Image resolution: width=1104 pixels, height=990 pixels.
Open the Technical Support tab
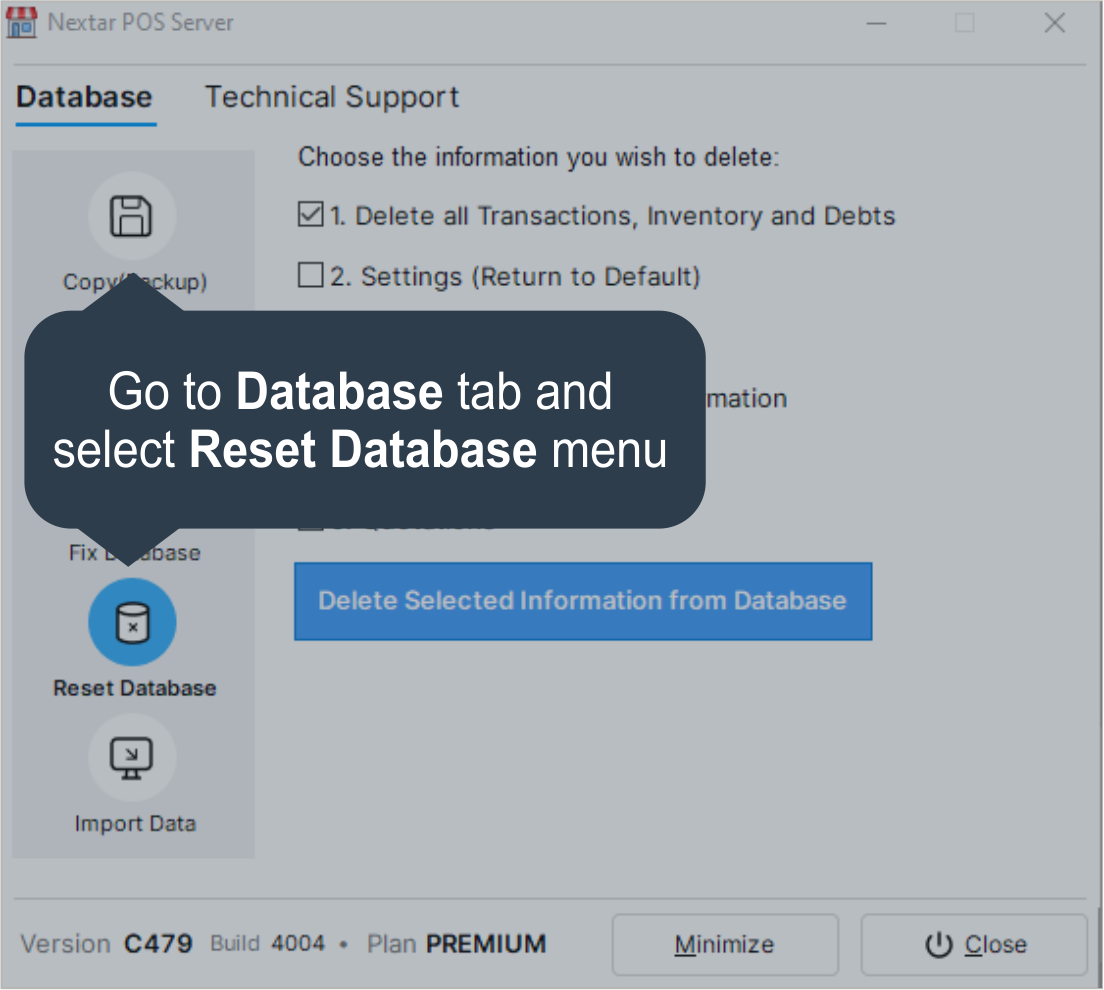(x=332, y=97)
